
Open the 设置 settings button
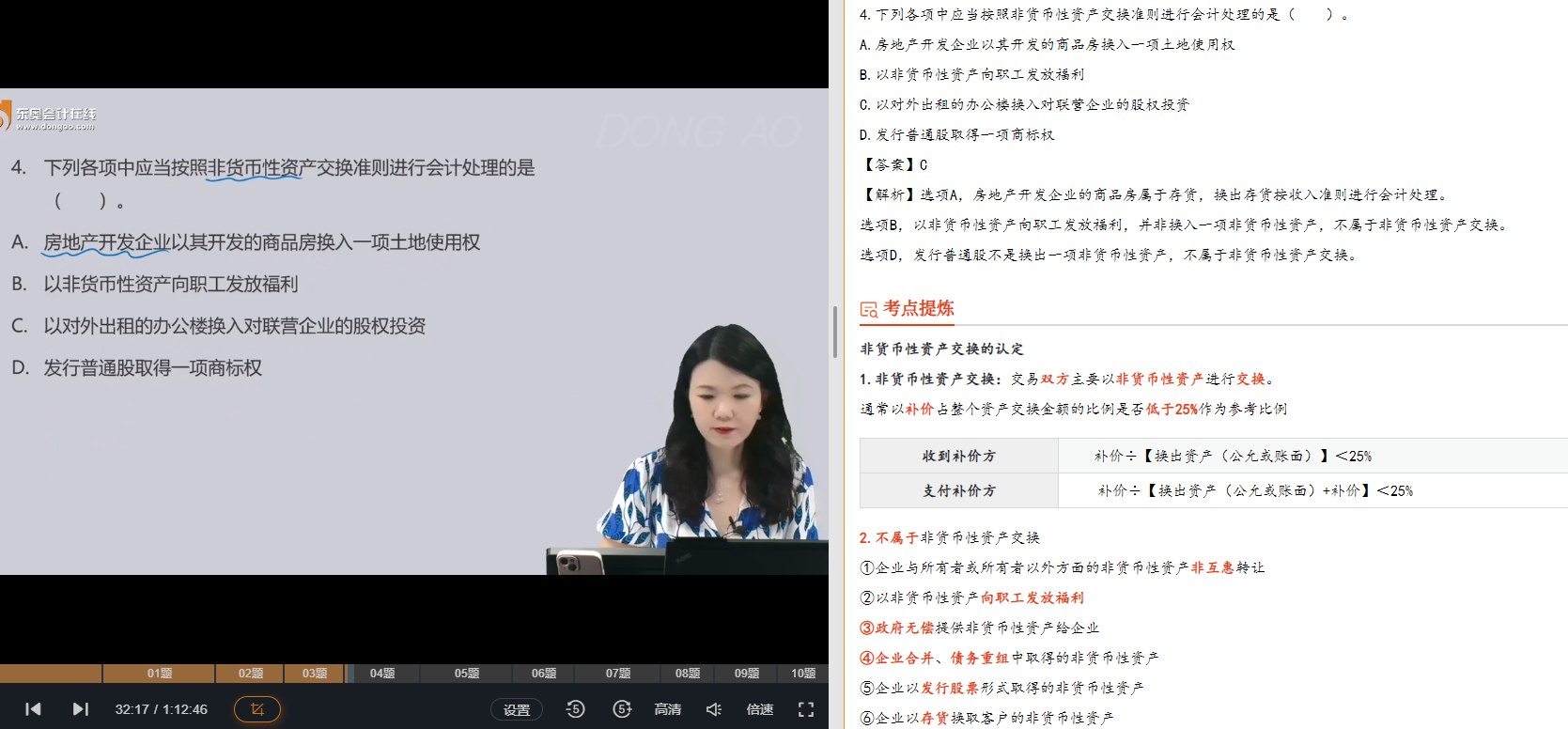point(517,709)
